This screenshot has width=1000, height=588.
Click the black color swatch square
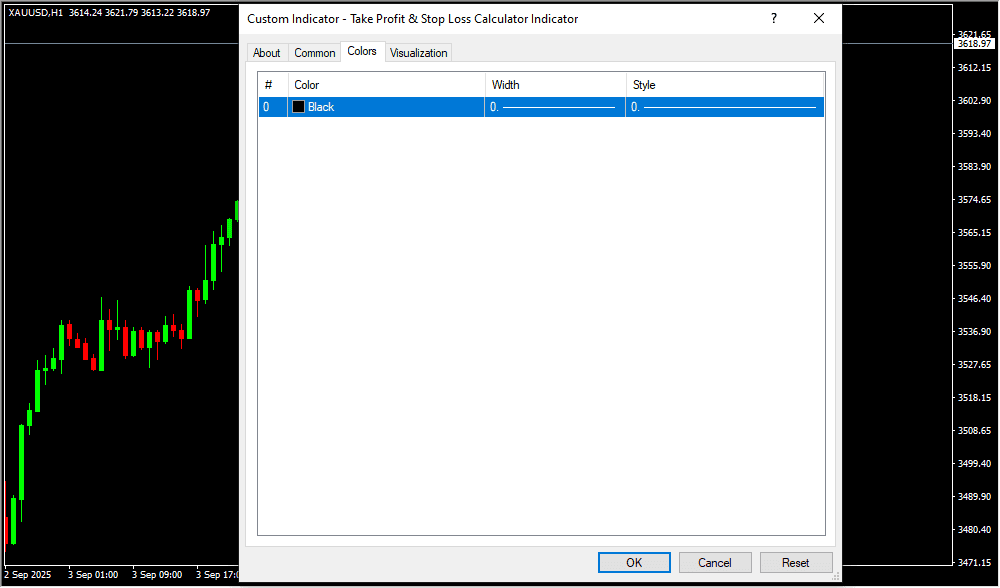point(298,107)
